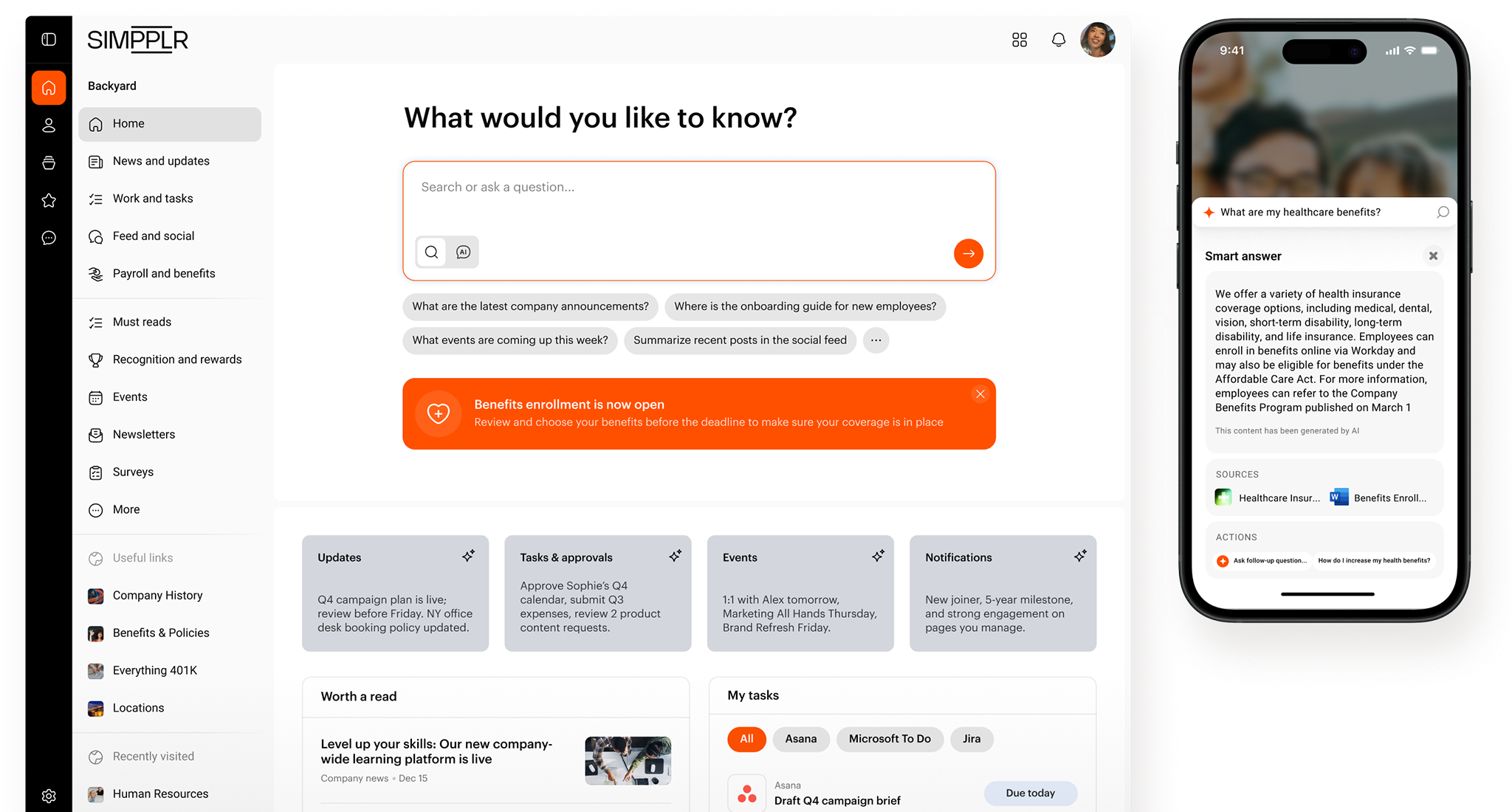The image size is (1512, 812).
Task: Open the orange Home rail icon
Action: tap(49, 88)
